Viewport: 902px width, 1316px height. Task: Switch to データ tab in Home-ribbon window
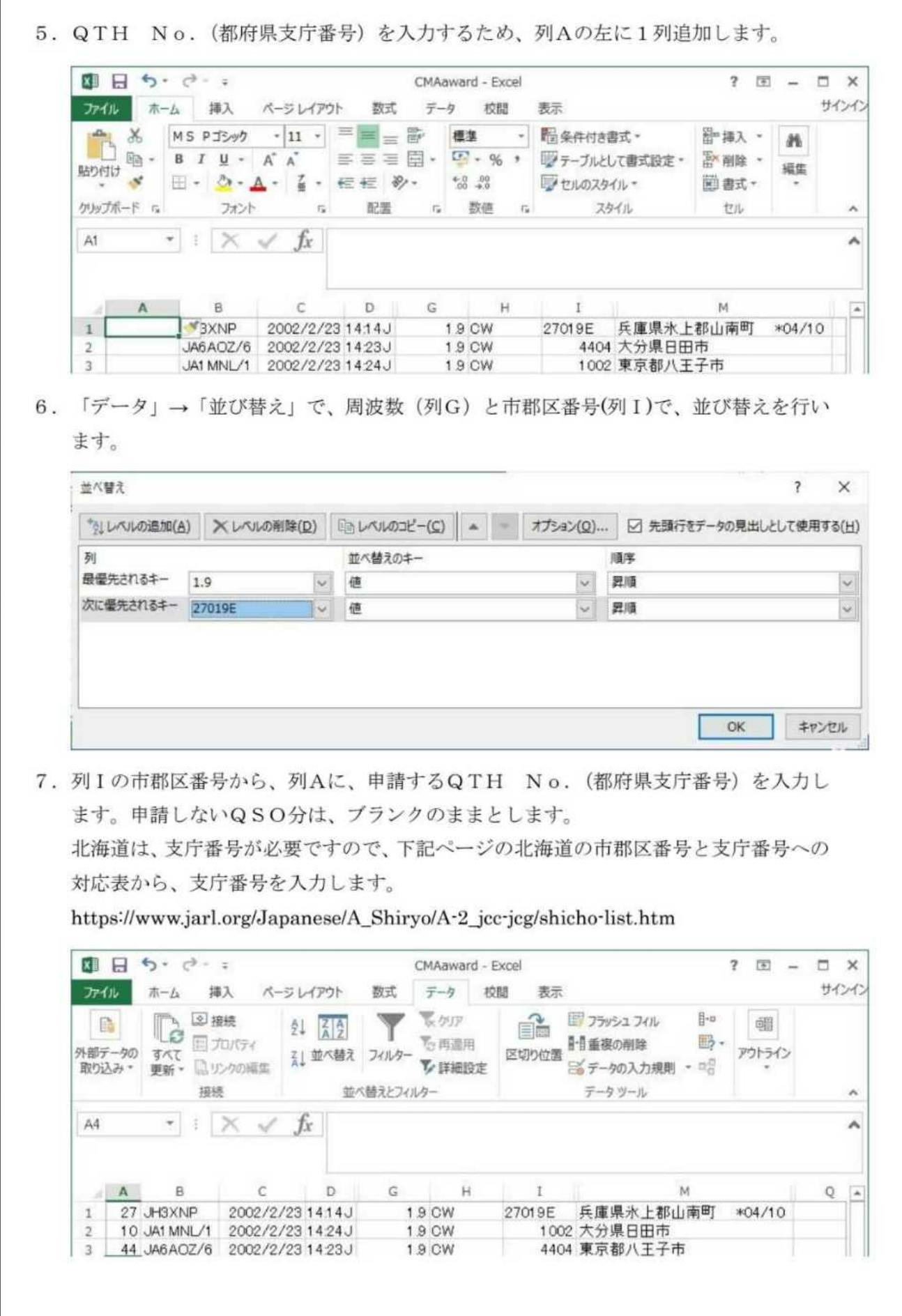click(441, 109)
